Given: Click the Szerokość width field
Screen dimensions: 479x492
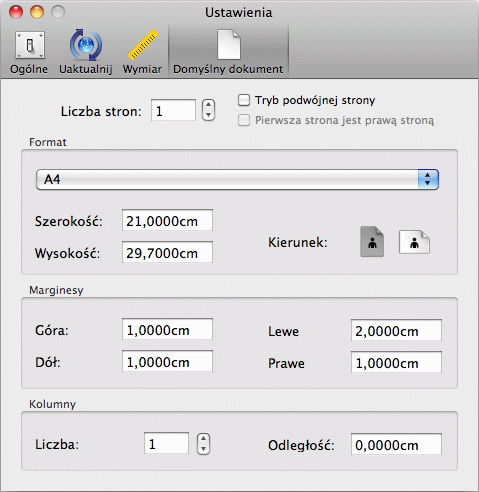Looking at the screenshot, I should [167, 220].
